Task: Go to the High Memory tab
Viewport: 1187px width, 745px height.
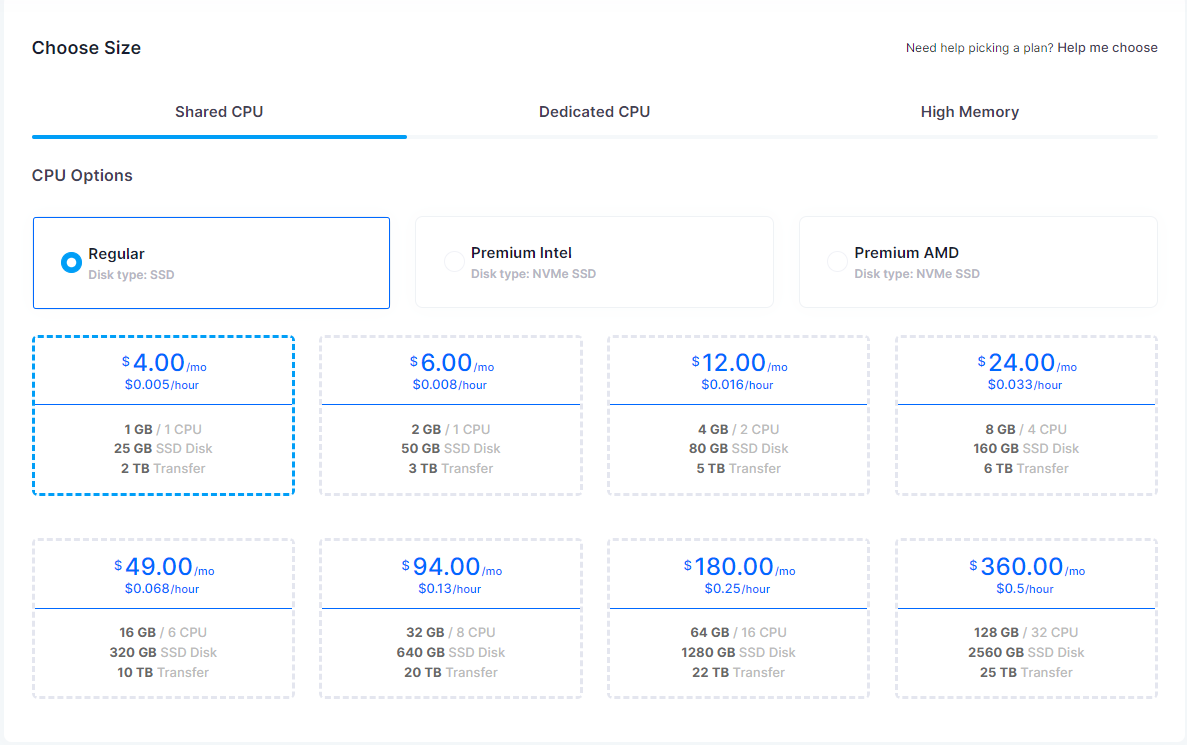Action: tap(970, 112)
